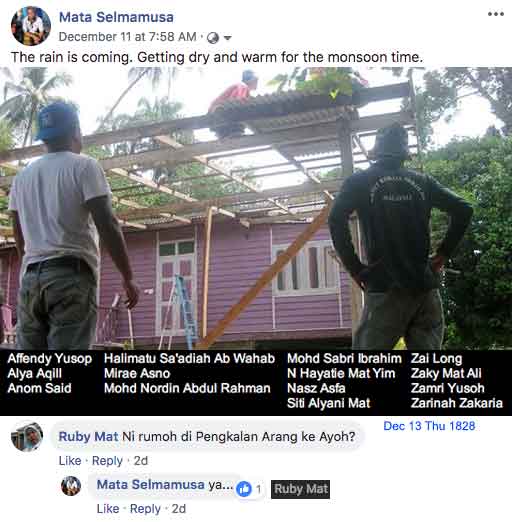Open the roof repair photo

[256, 208]
